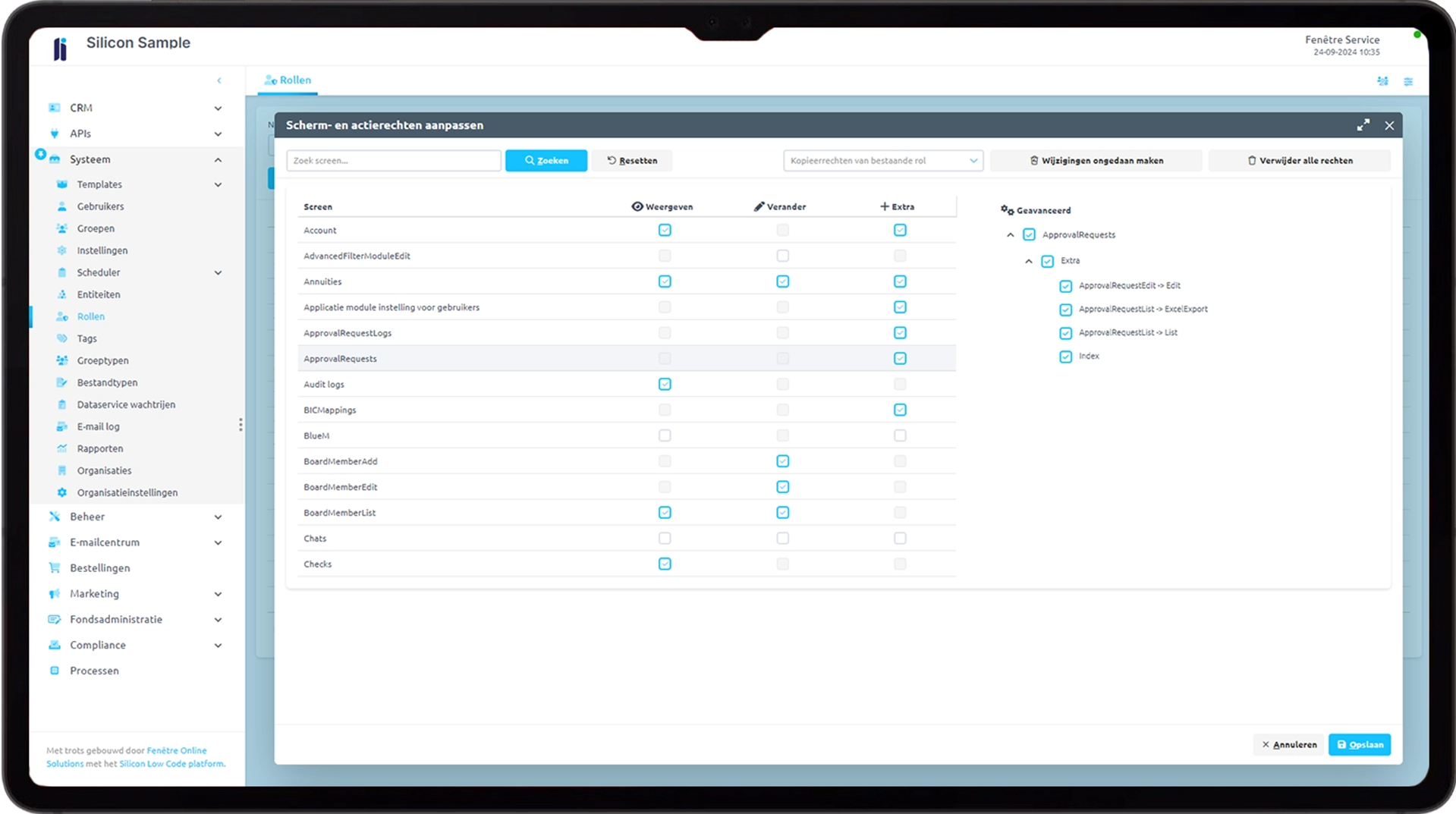Click the Resetten button
The height and width of the screenshot is (814, 1456).
point(632,161)
